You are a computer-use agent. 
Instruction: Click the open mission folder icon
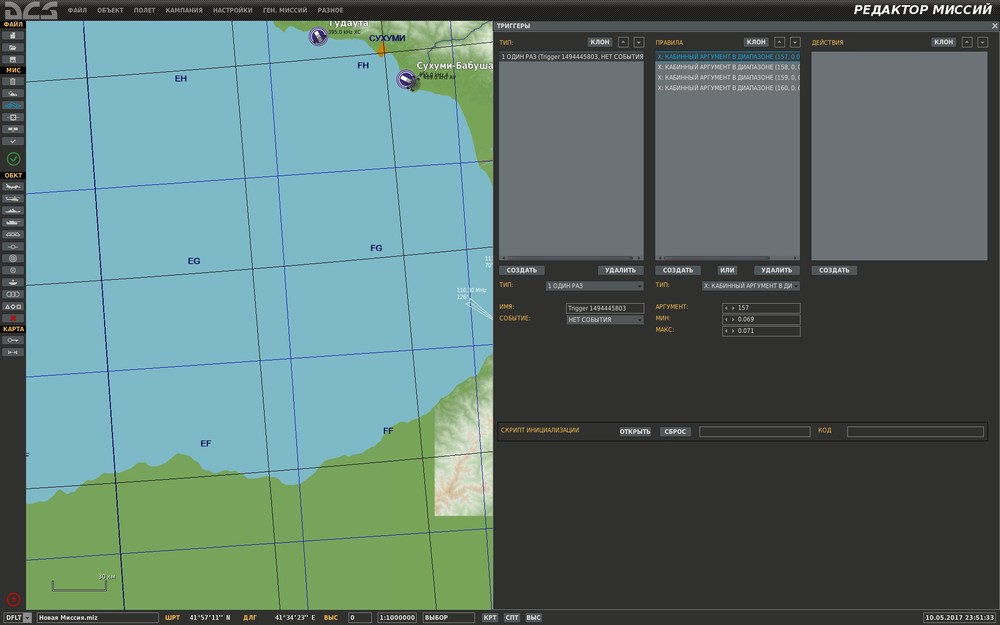(13, 47)
